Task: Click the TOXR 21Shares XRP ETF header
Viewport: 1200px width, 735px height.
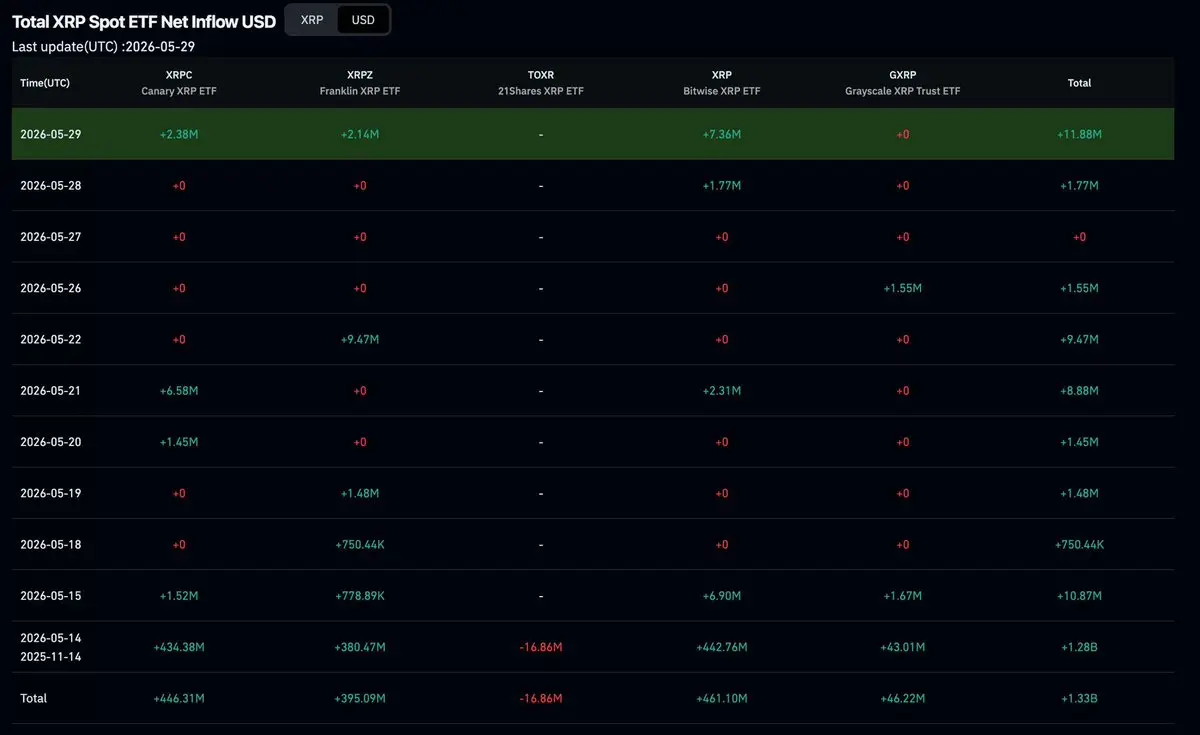Action: 541,83
